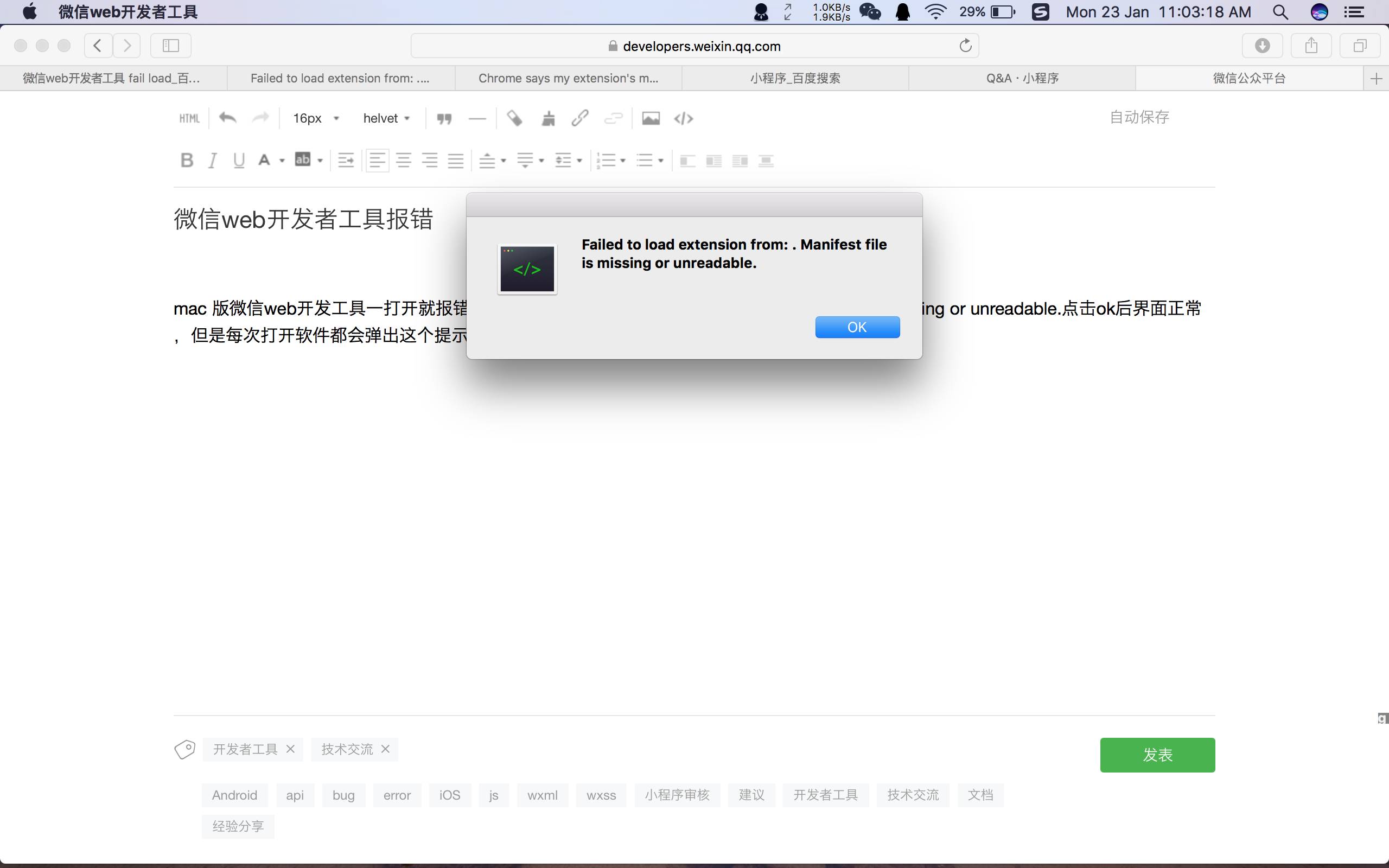Insert a horizontal rule line
The width and height of the screenshot is (1389, 868).
[477, 119]
